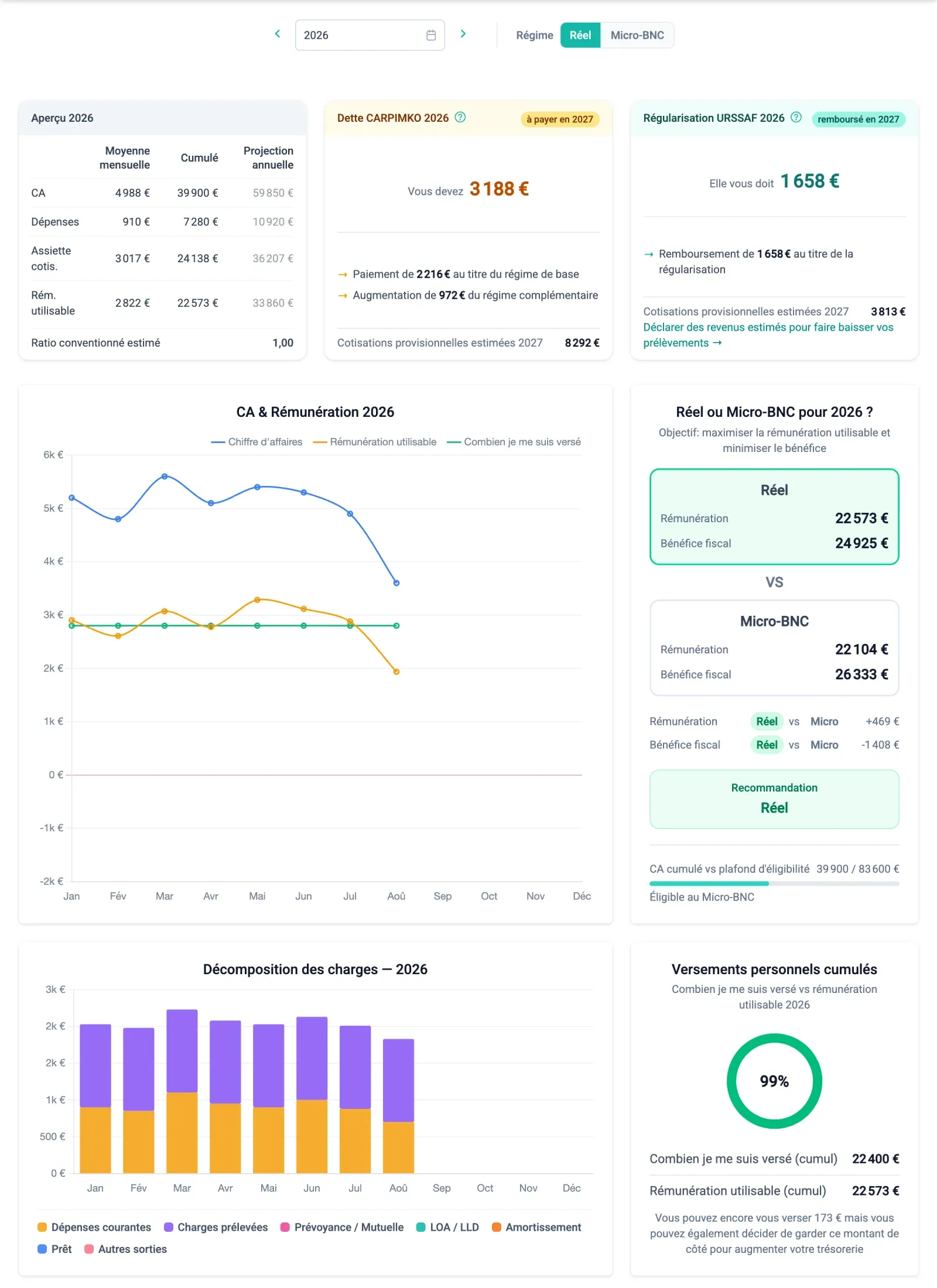937x1288 pixels.
Task: Click the '26 333 €' Micro-BNC Bénéfice fiscal value
Action: (861, 674)
